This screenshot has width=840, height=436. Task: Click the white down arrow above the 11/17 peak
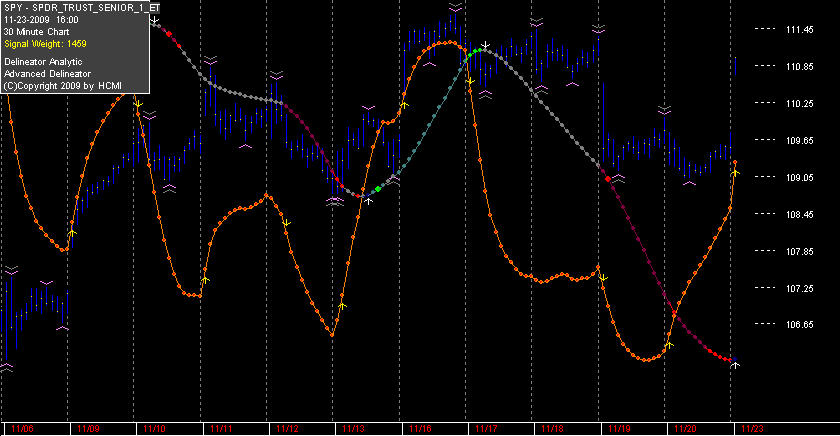(485, 45)
